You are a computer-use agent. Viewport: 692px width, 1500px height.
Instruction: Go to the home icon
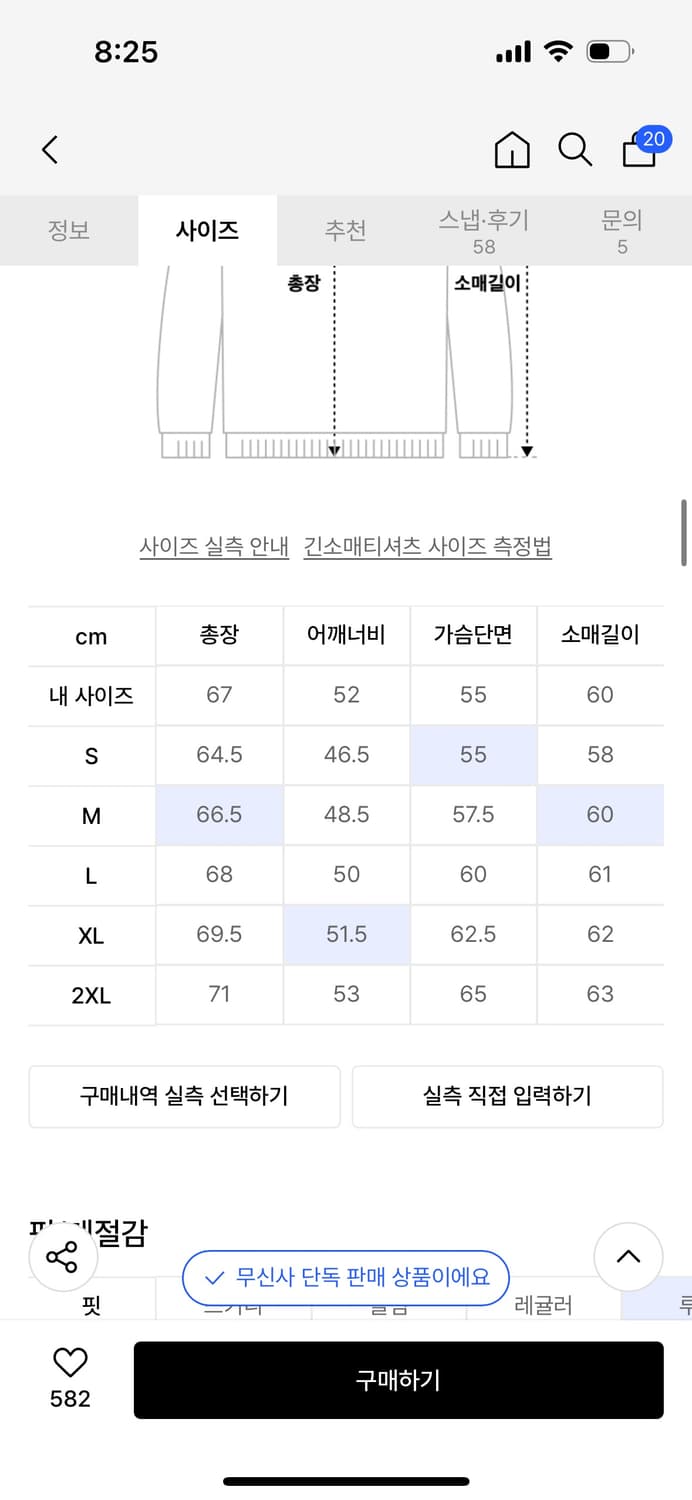[x=512, y=150]
